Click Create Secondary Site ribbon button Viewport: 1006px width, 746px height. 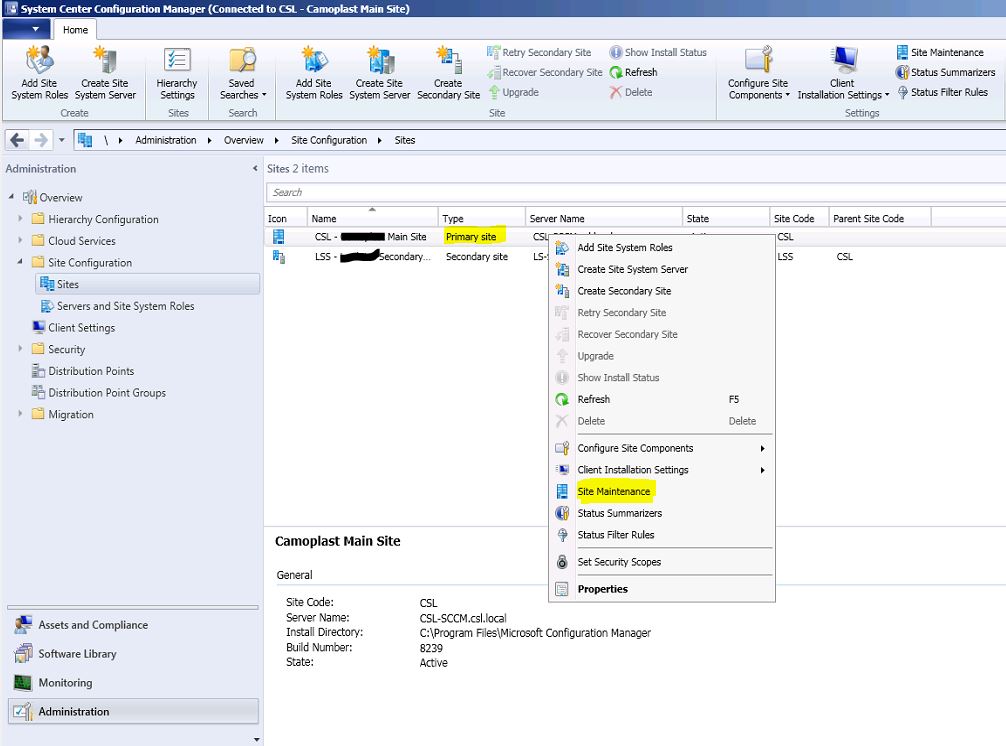point(448,72)
